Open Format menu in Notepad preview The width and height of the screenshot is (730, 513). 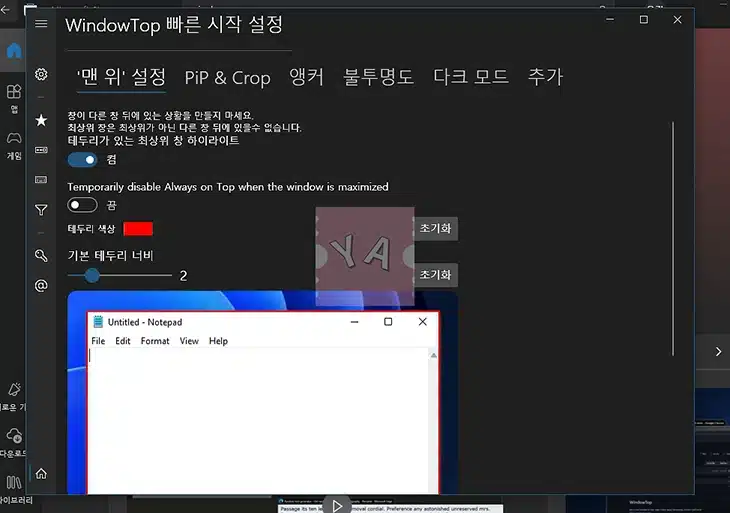(155, 341)
